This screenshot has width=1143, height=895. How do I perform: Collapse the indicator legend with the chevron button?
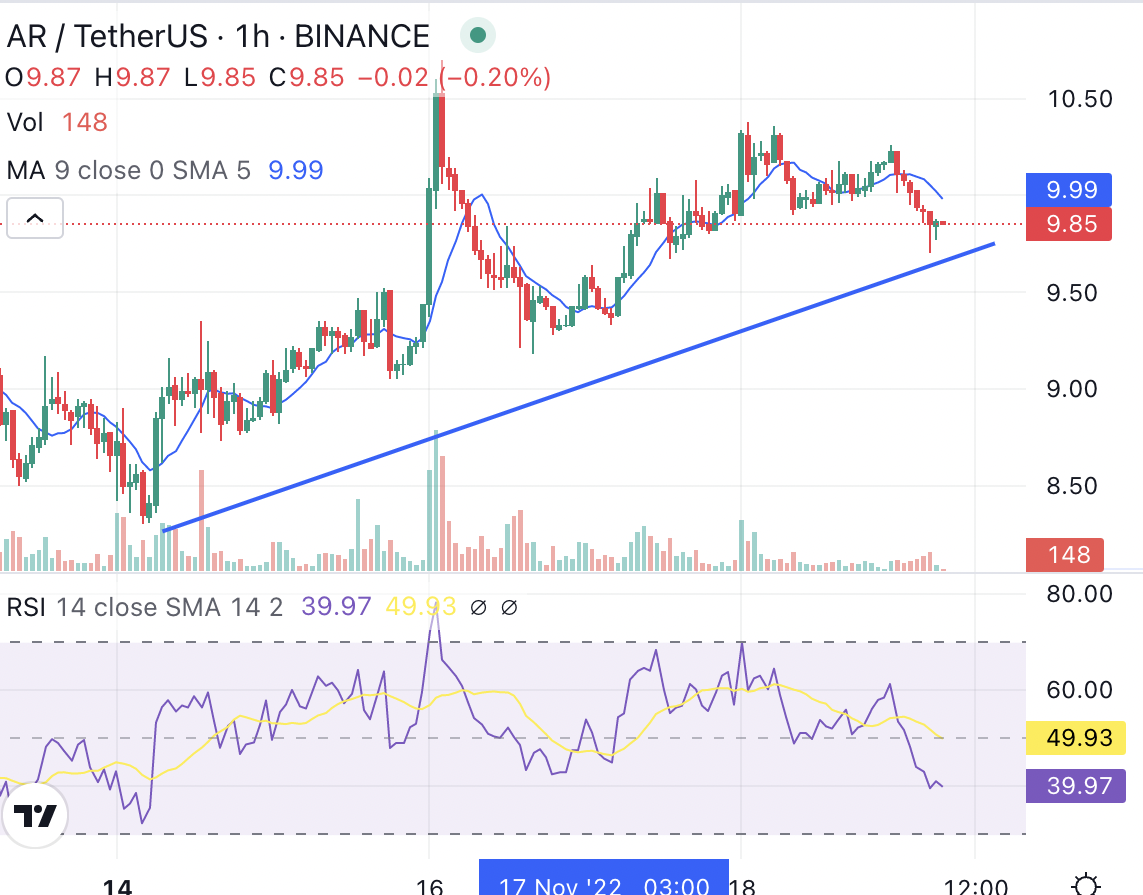click(35, 217)
